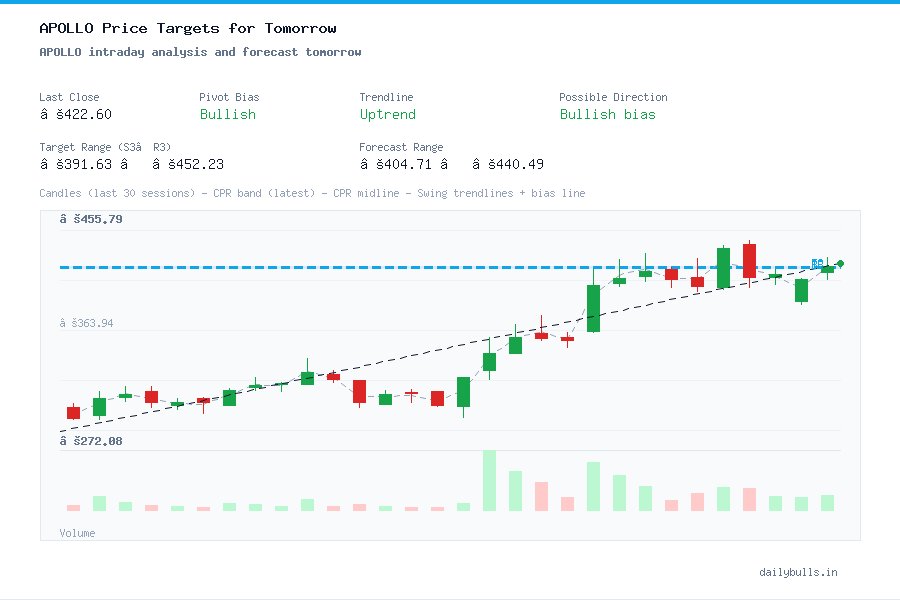Image resolution: width=900 pixels, height=600 pixels.
Task: Click the chart legend caption starting 'Candles (last 30 sessions)'
Action: [312, 193]
